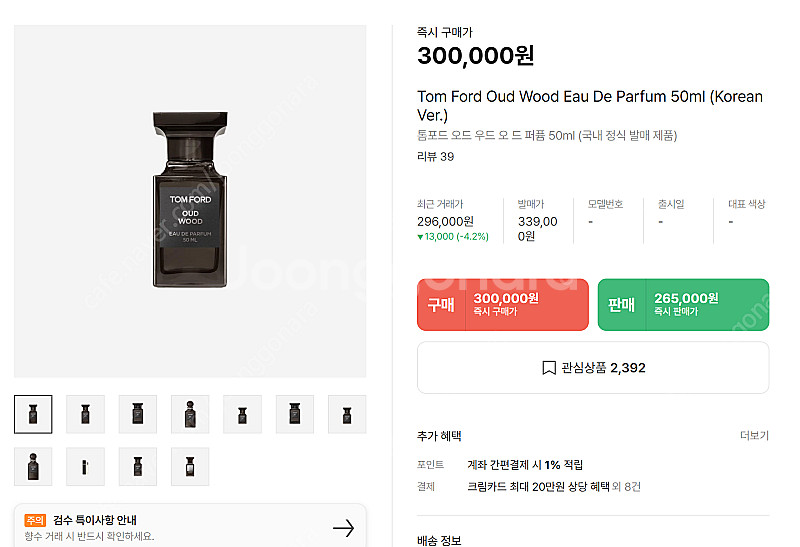800x547 pixels.
Task: Show the other 외 8건 payment benefits
Action: click(x=626, y=487)
